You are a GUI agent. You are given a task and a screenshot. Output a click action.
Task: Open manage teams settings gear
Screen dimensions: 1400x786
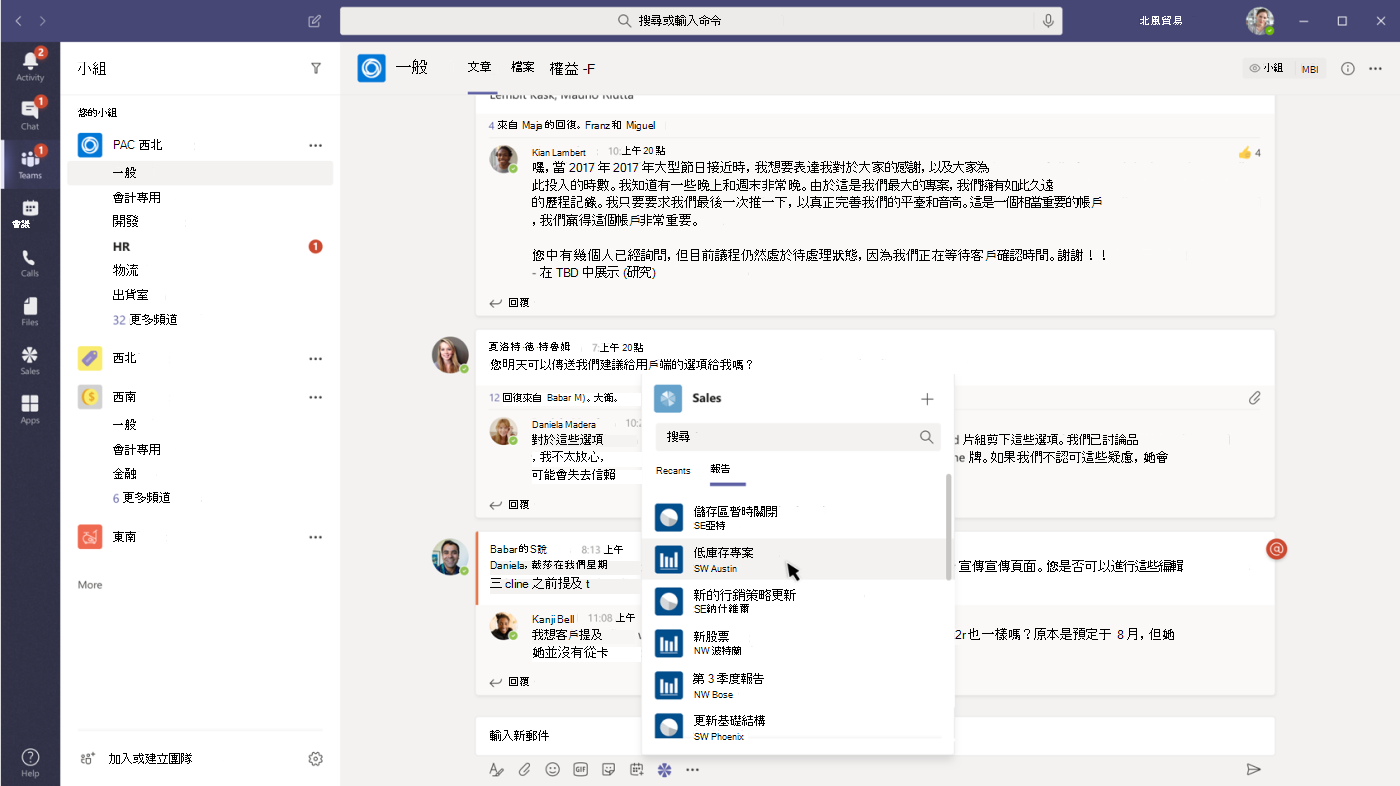click(316, 759)
